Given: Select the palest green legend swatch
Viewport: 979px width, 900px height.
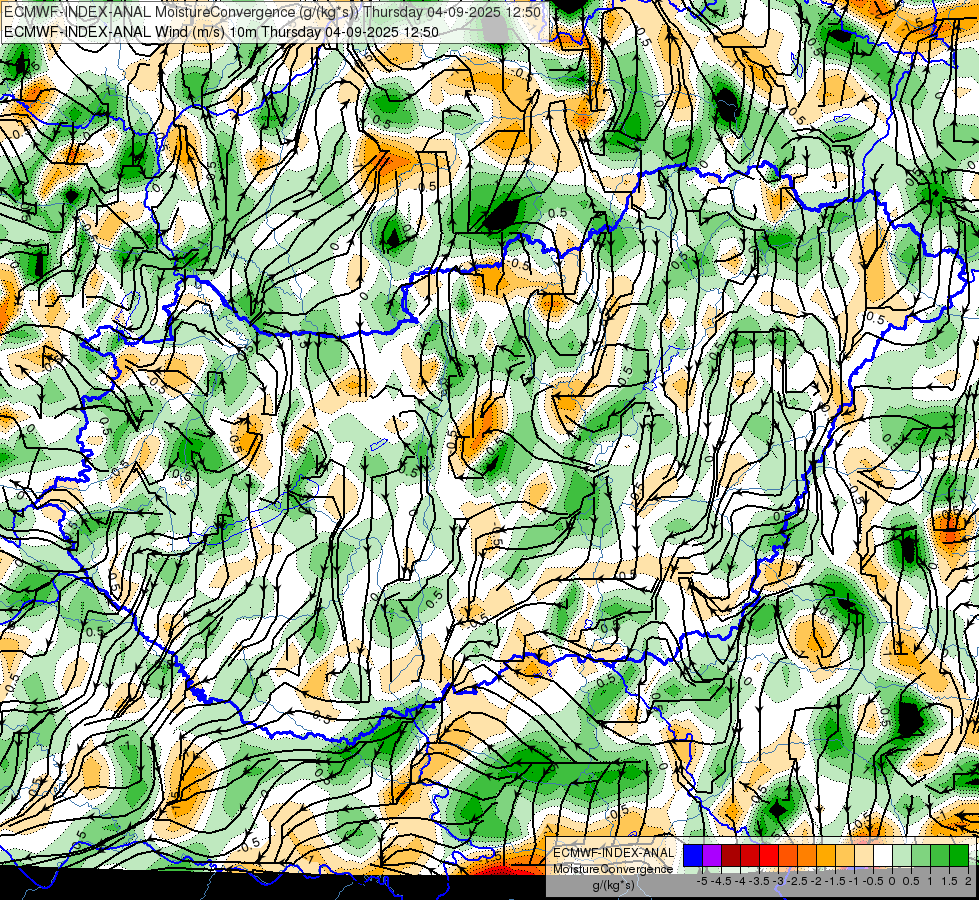Looking at the screenshot, I should (x=902, y=856).
